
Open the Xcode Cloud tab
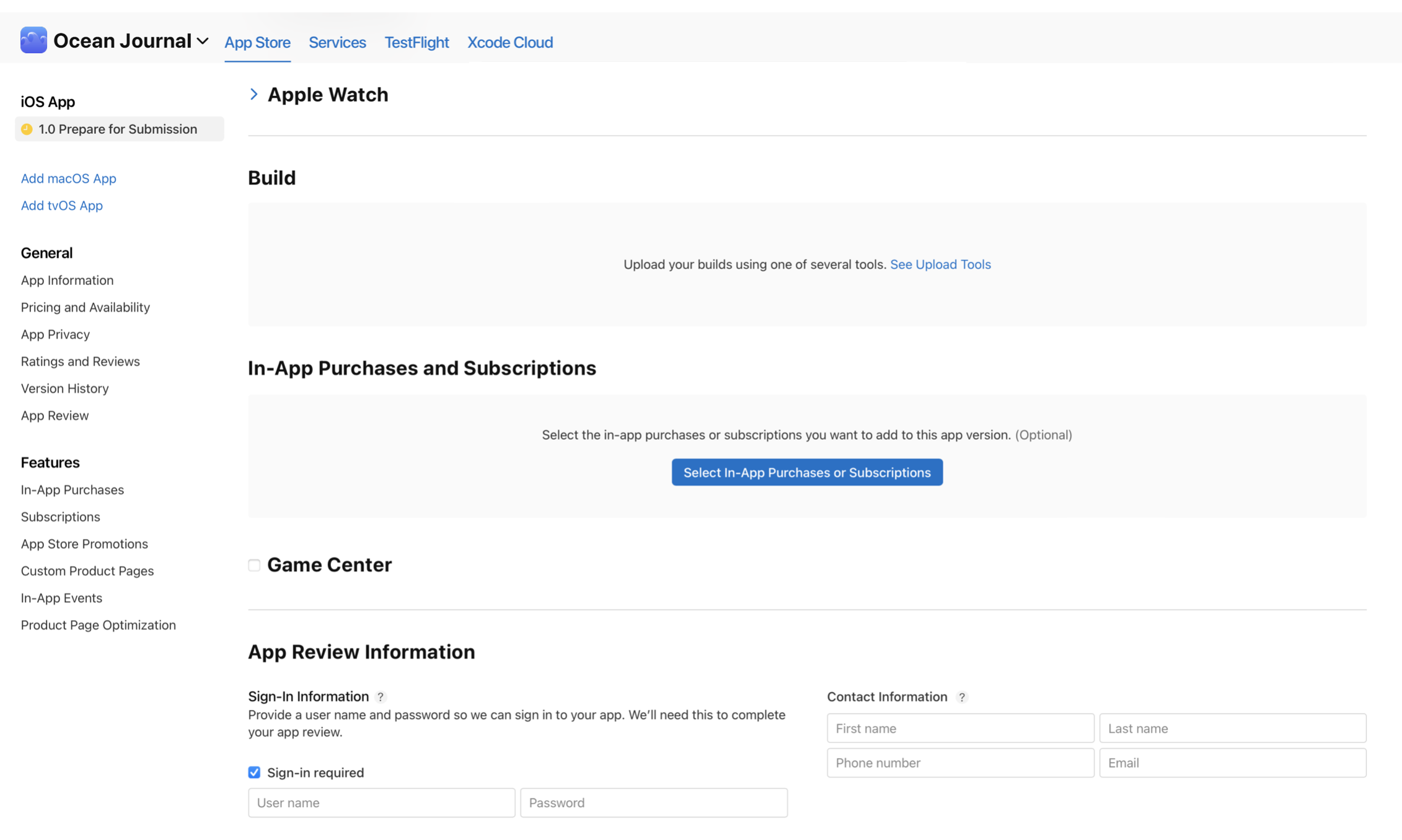[x=510, y=42]
